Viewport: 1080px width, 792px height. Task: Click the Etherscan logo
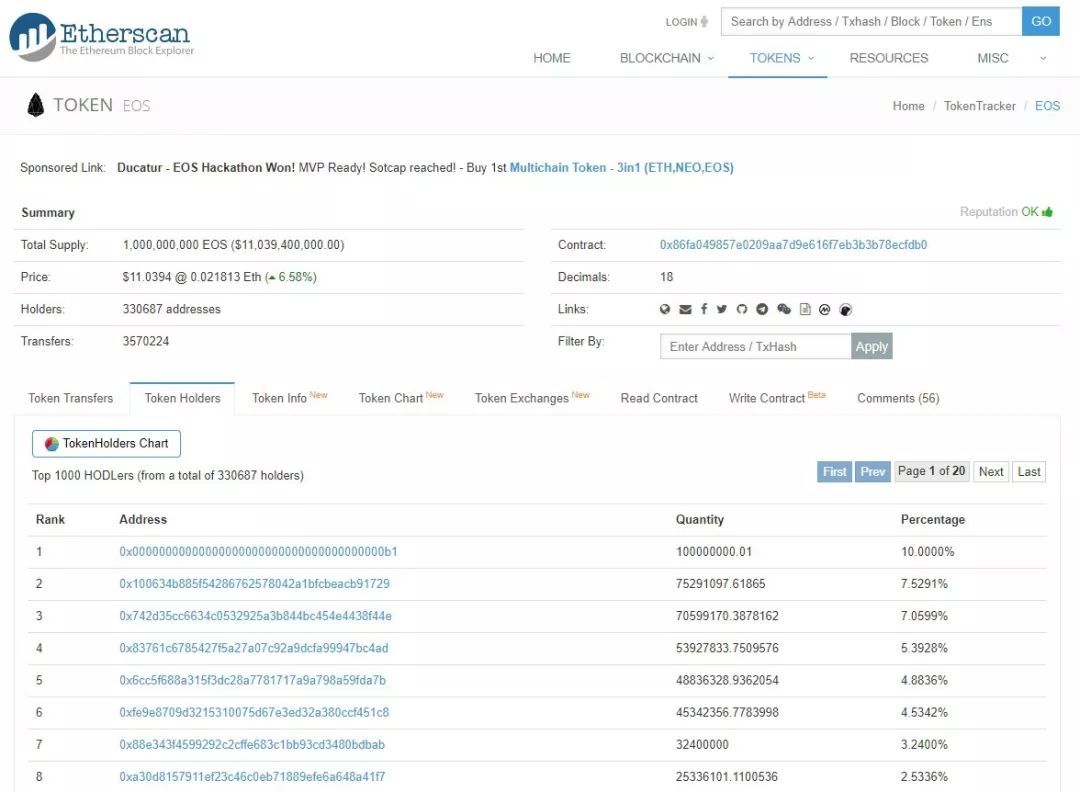tap(101, 37)
